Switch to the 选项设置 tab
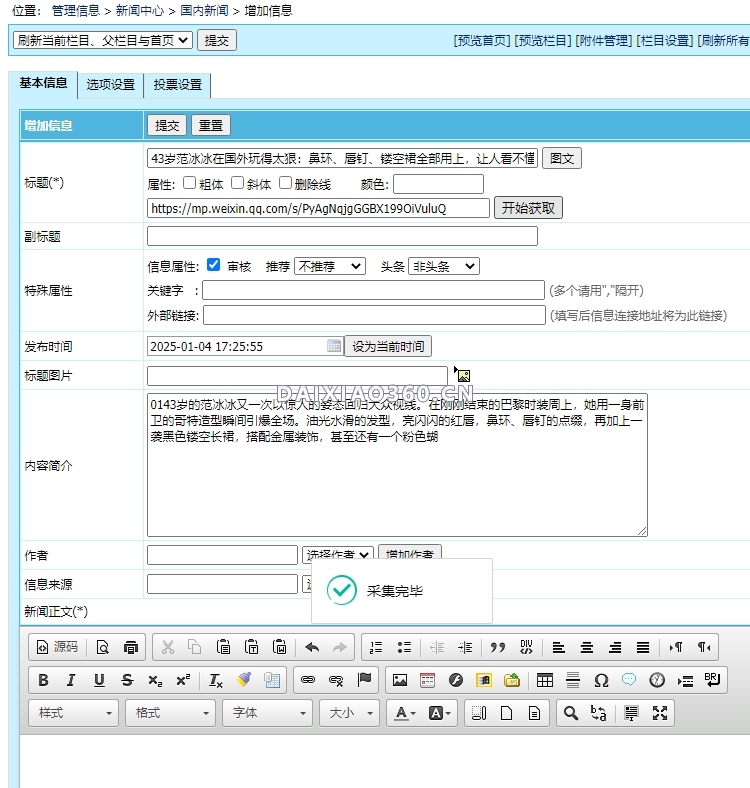 [110, 85]
